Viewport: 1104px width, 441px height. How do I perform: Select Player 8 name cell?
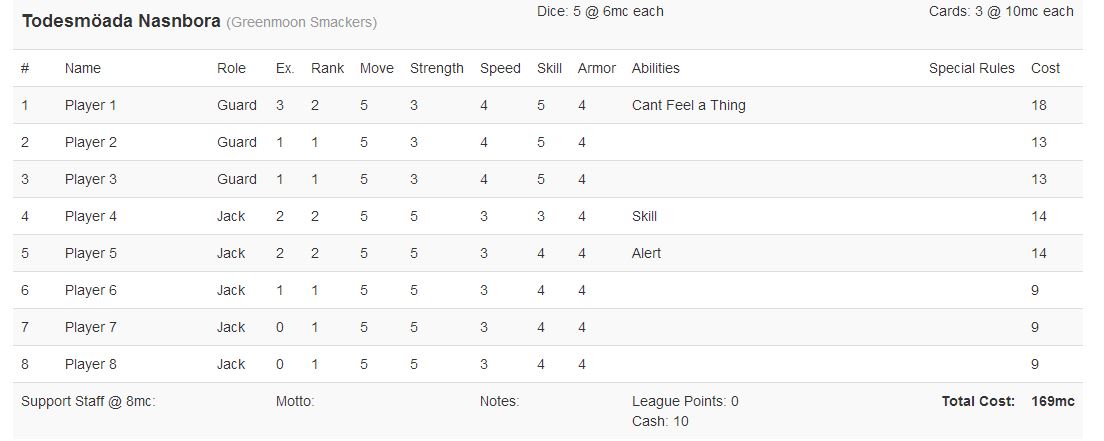[91, 364]
